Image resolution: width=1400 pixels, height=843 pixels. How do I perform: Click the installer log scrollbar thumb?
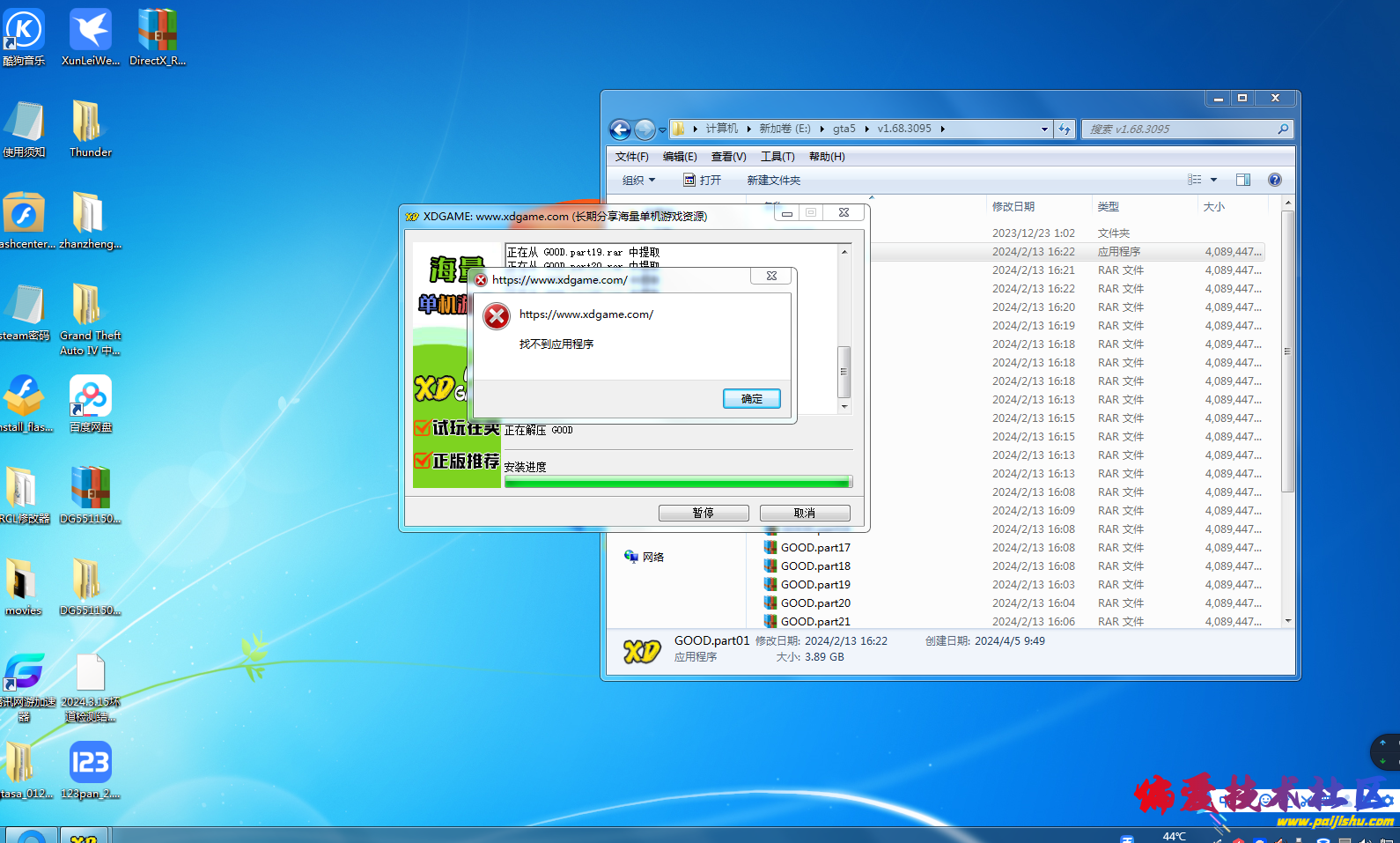coord(844,372)
